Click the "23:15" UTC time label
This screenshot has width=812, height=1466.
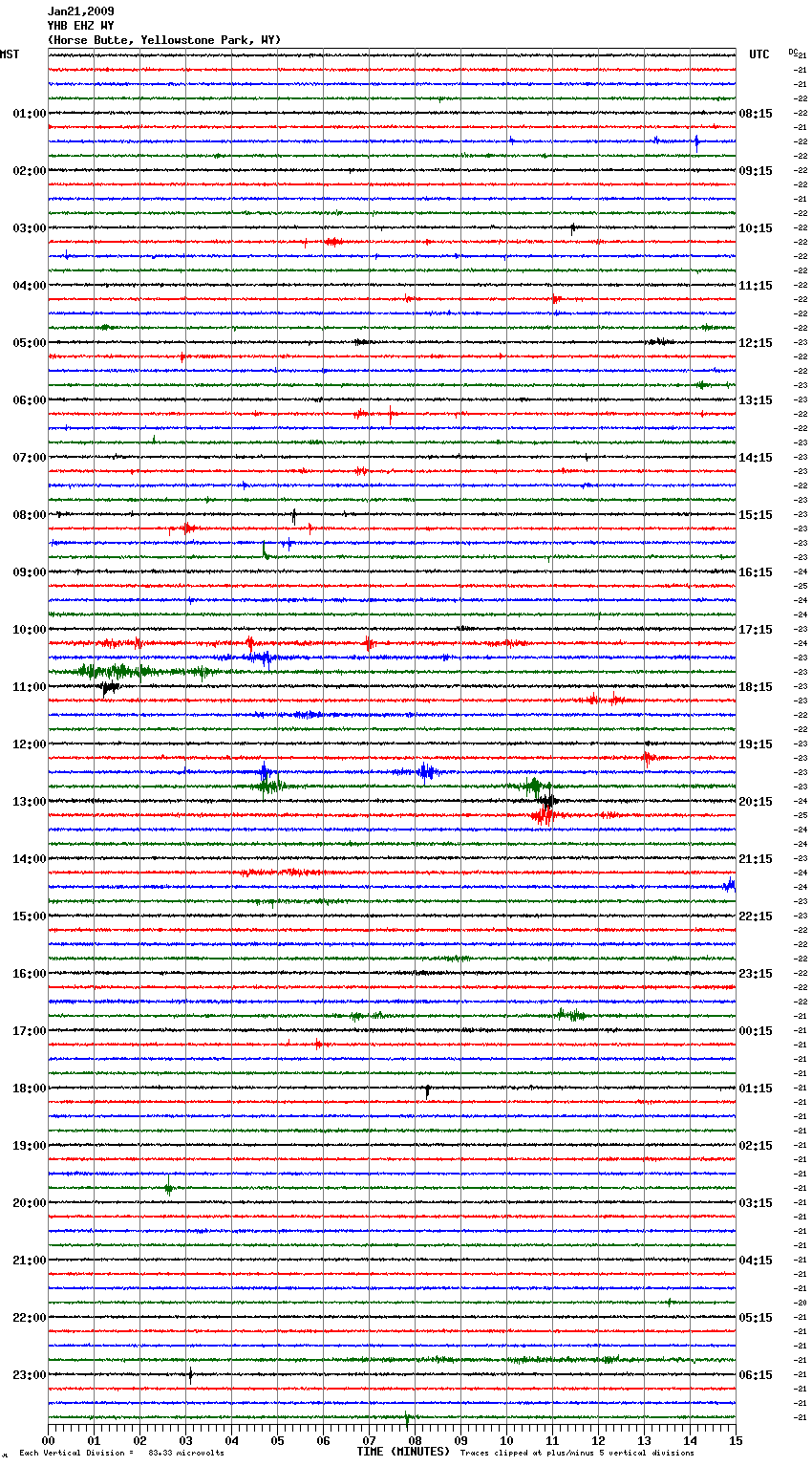tap(756, 974)
